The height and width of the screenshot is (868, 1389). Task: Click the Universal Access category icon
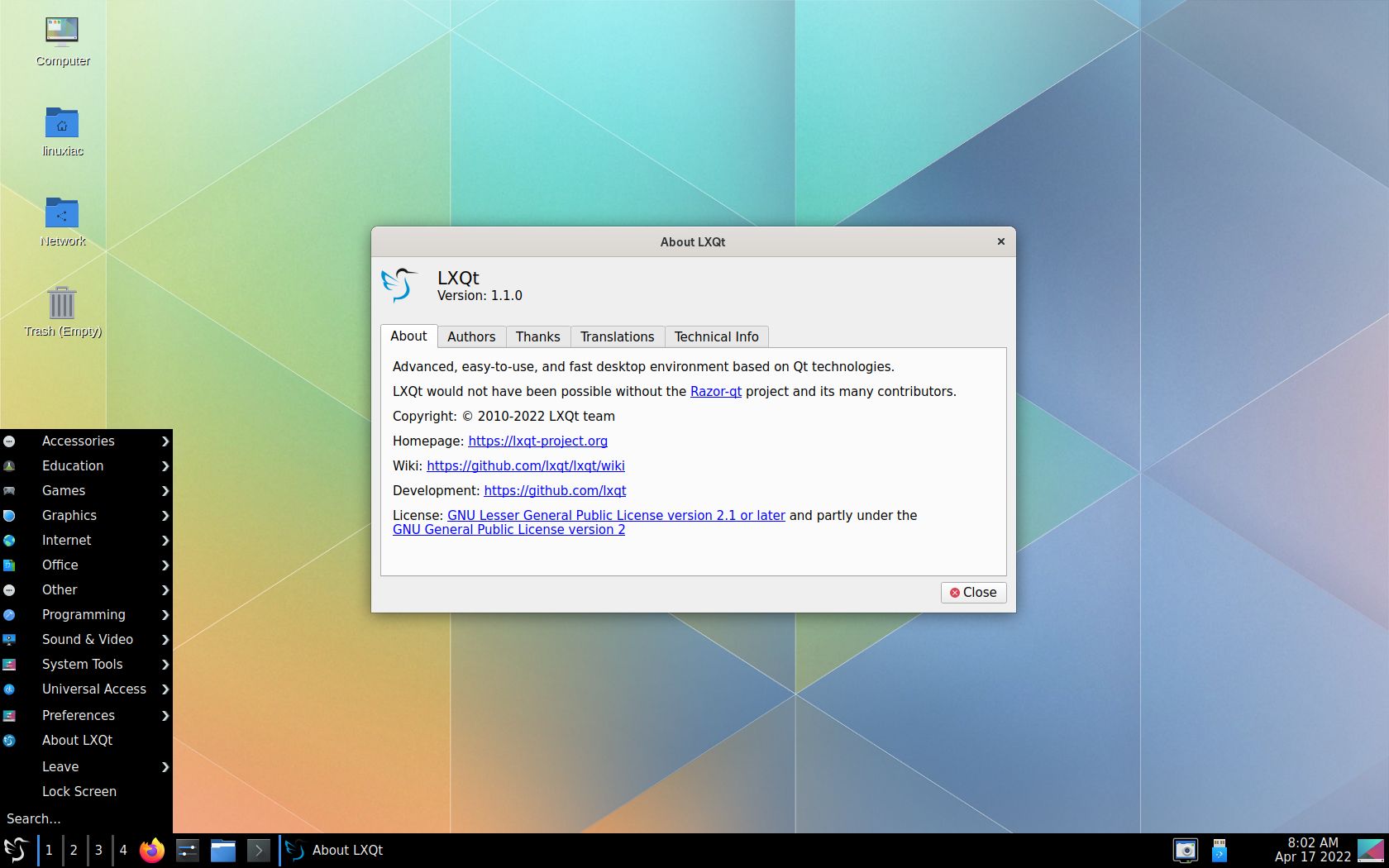9,689
